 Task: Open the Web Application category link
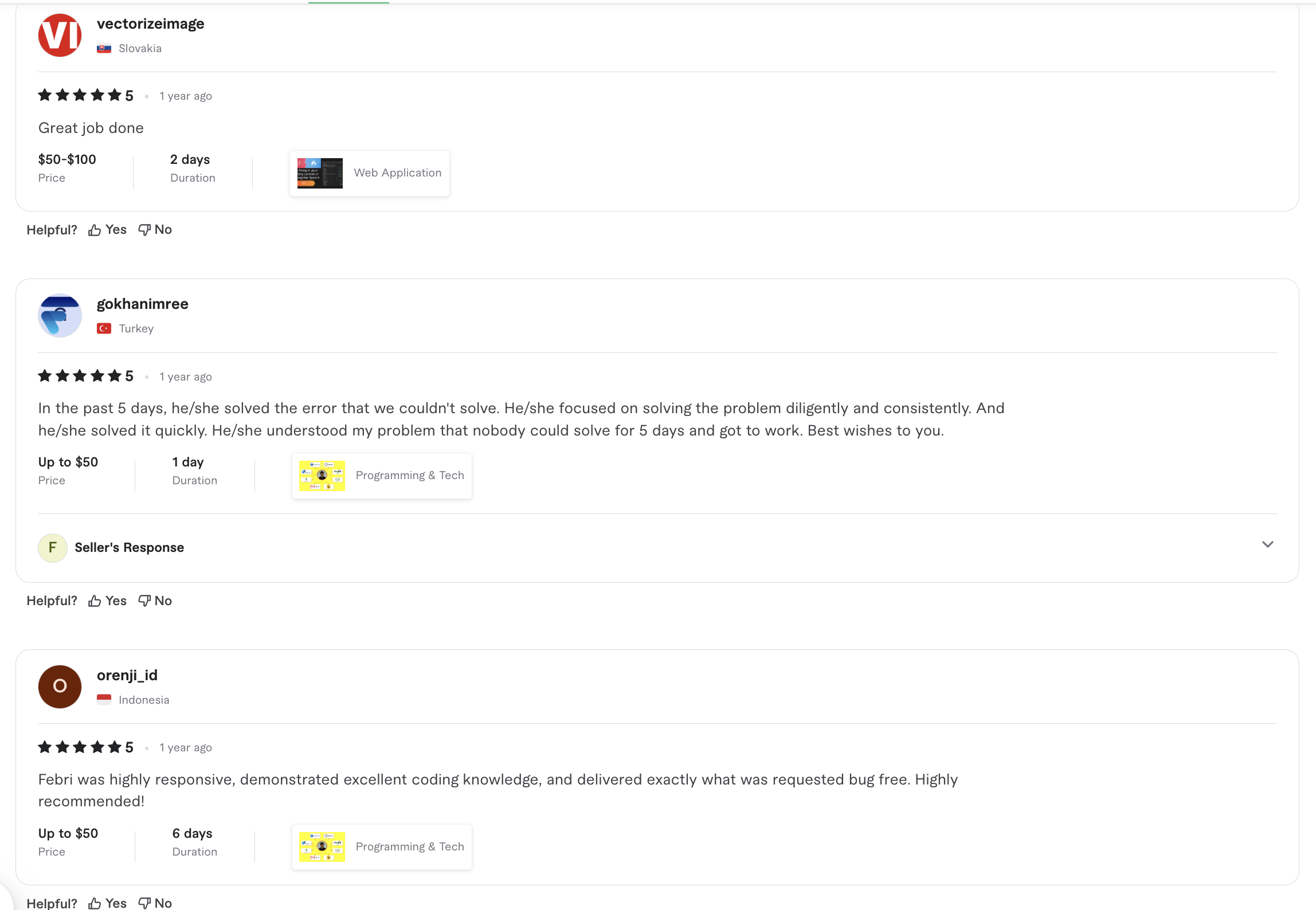pyautogui.click(x=398, y=172)
